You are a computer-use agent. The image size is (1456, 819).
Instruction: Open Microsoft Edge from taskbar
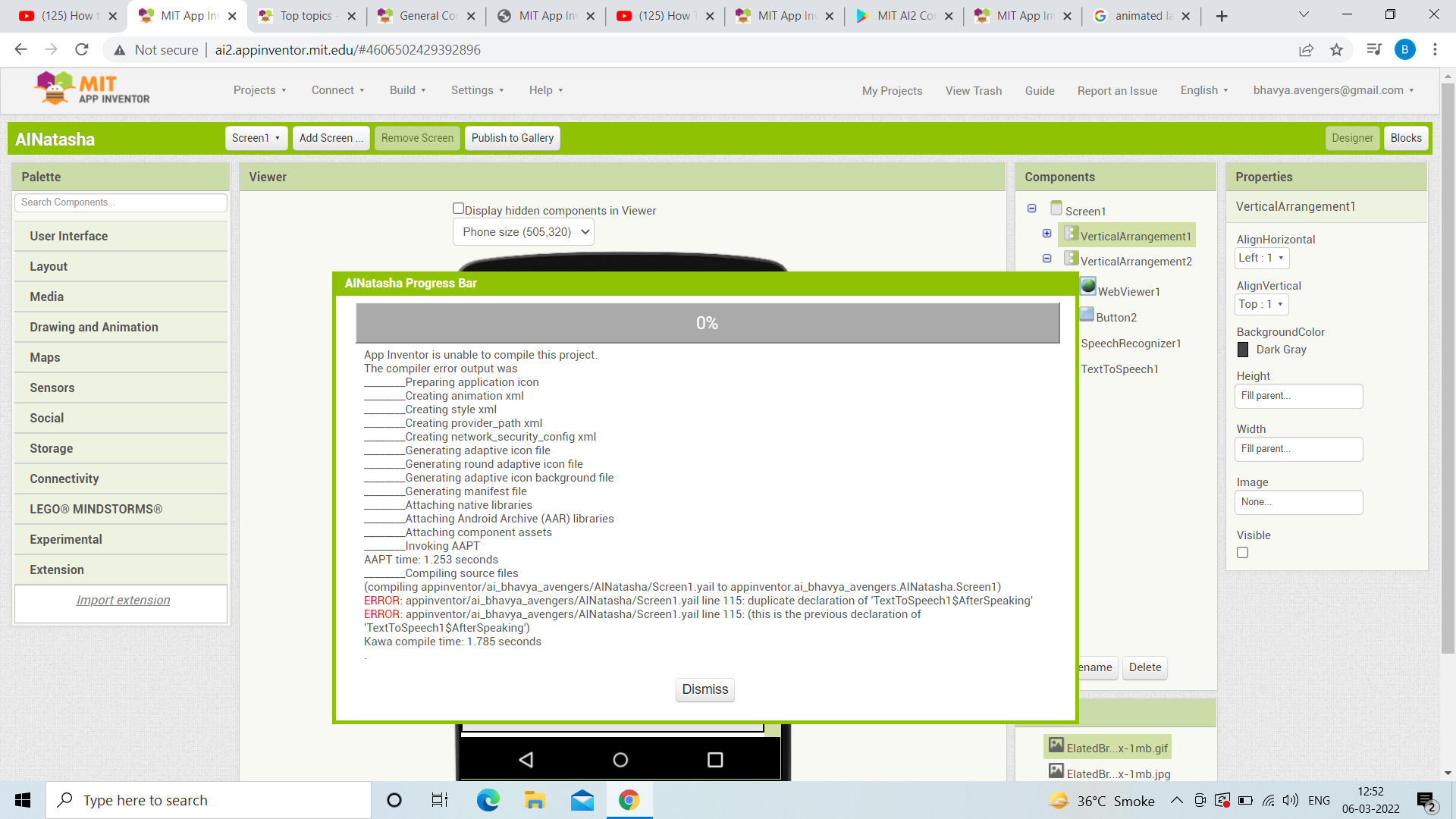[x=488, y=800]
